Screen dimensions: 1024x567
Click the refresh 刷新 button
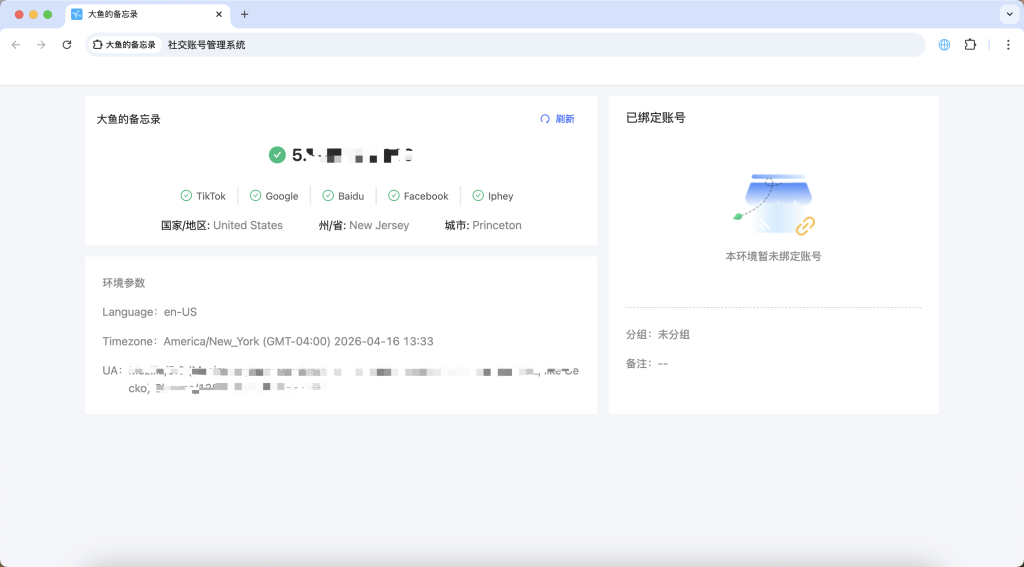pyautogui.click(x=557, y=119)
